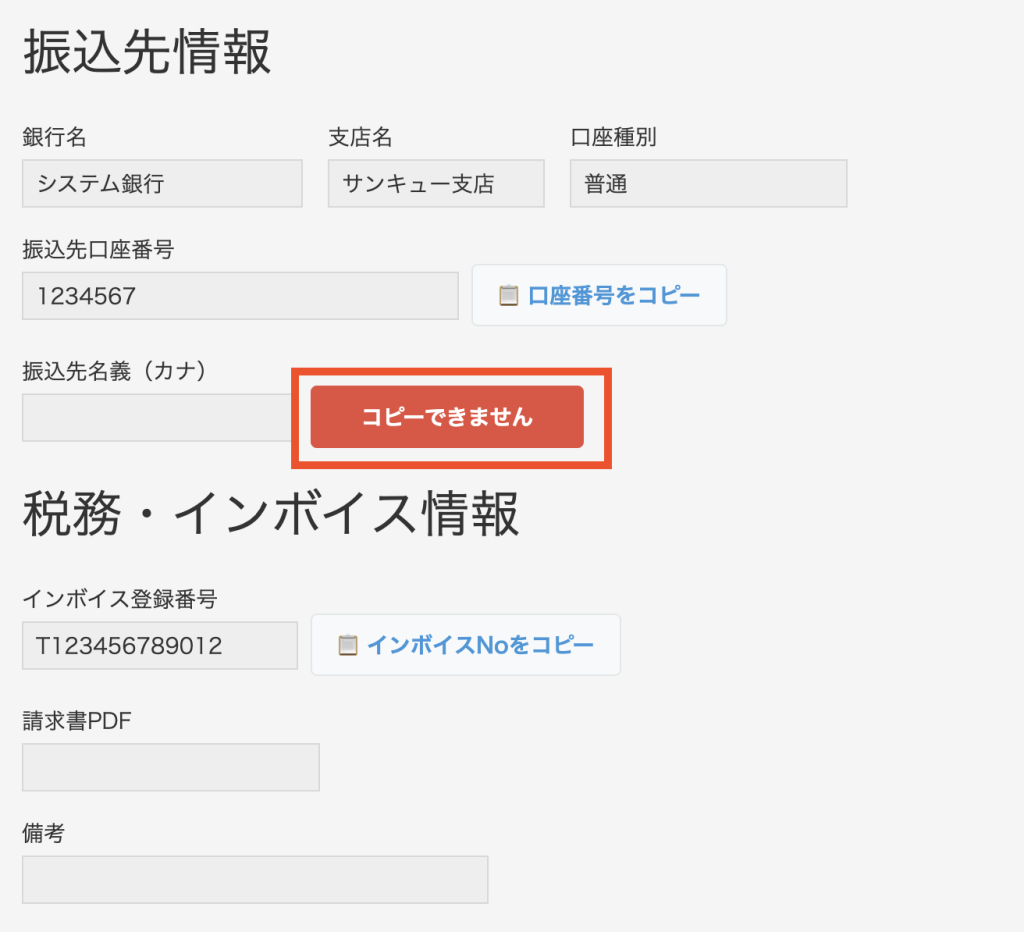
Task: Select the インボイス登録番号 field showing T123456789012
Action: (x=159, y=645)
